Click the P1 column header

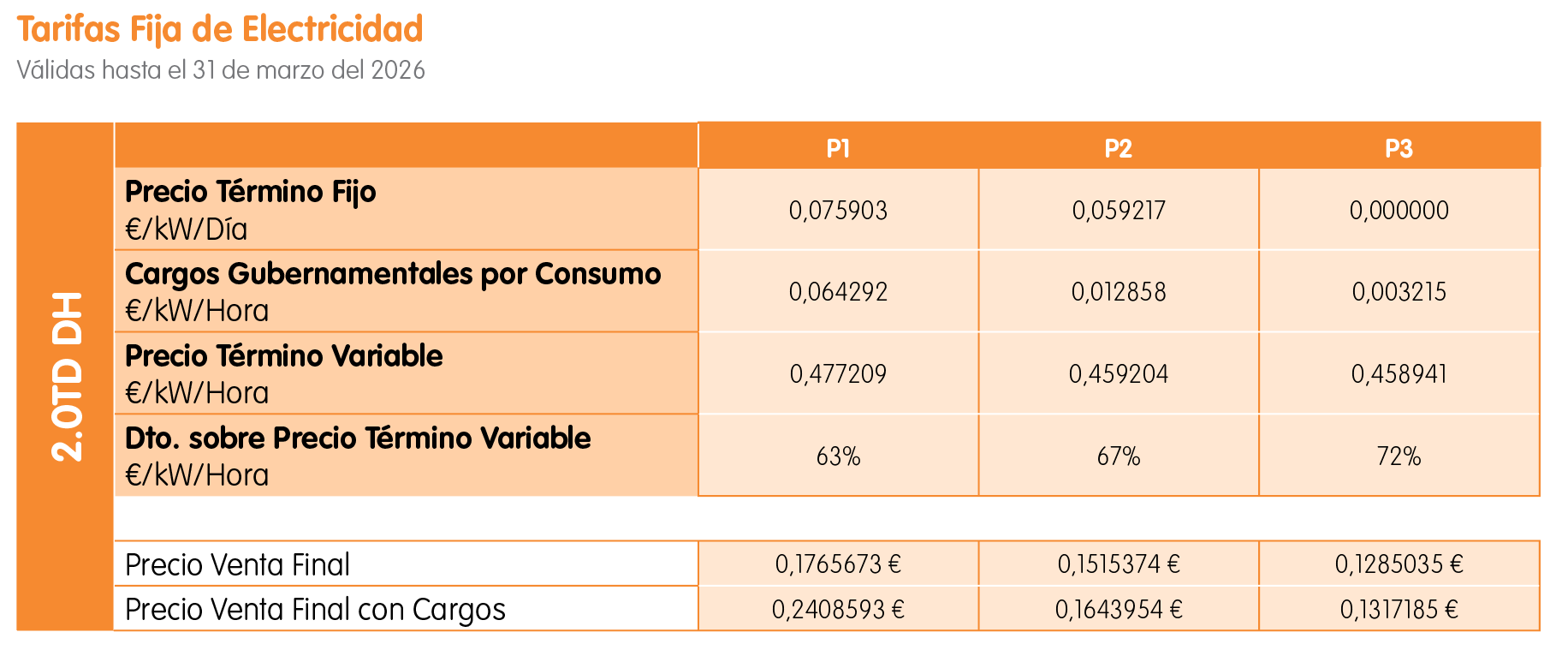click(x=838, y=148)
